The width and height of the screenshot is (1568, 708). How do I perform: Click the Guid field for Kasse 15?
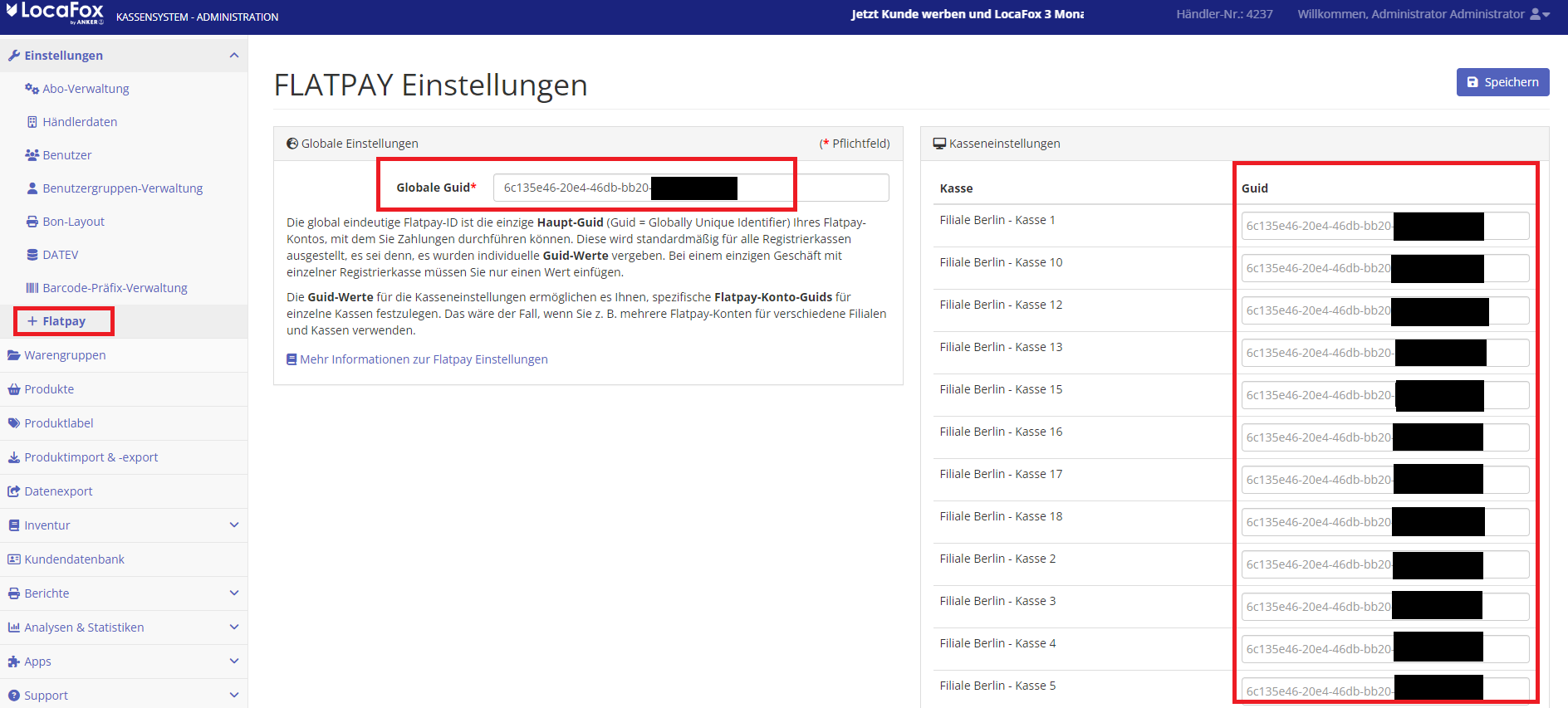(1384, 395)
